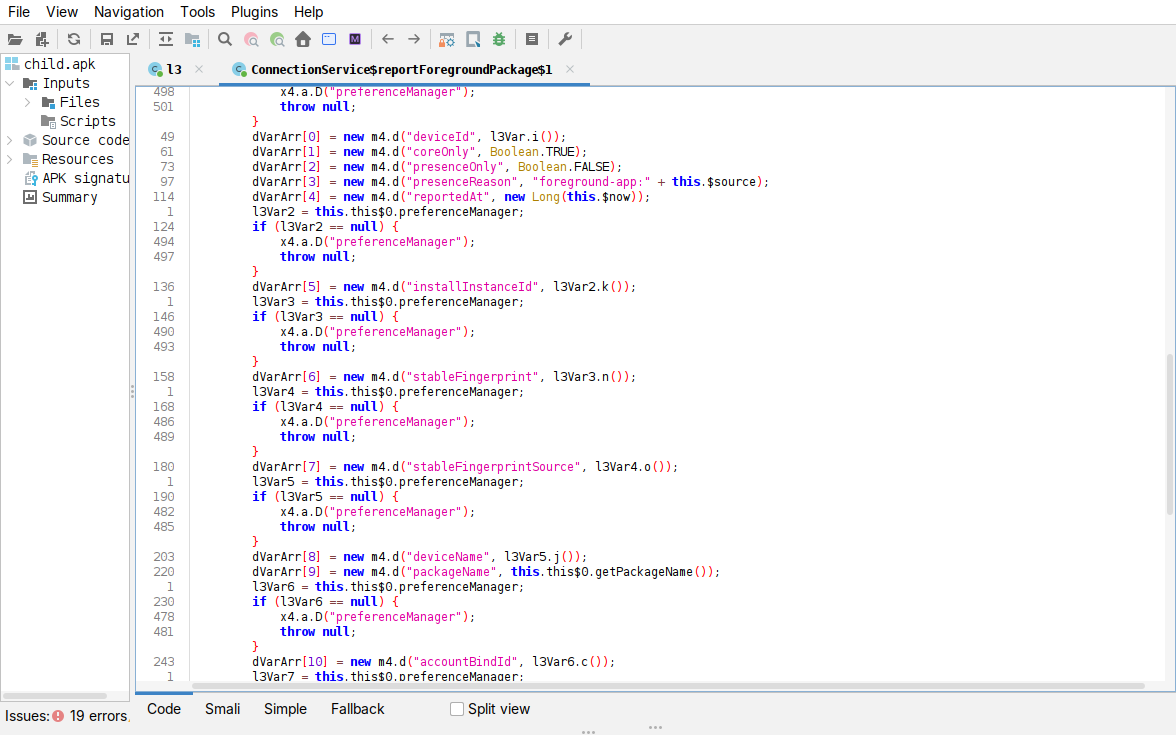Click Boolean.TRUE in the coreOnly line
The image size is (1176, 735).
(x=532, y=152)
